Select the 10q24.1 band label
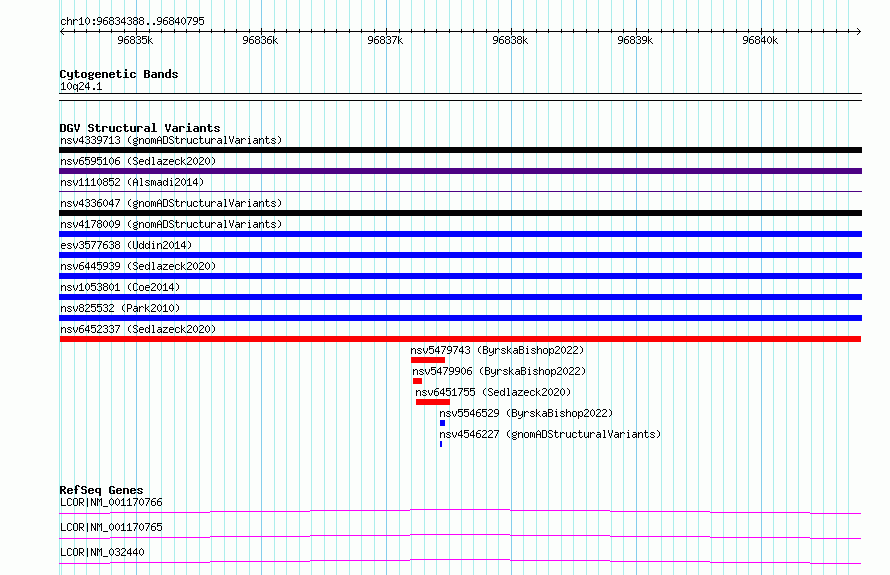The height and width of the screenshot is (575, 890). 81,86
